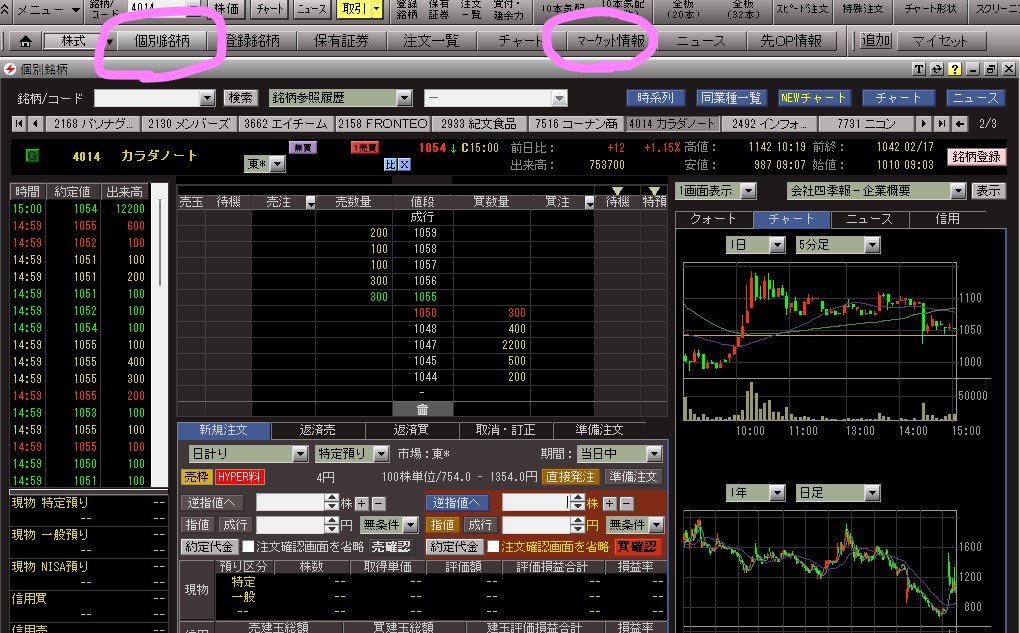The width and height of the screenshot is (1020, 633).
Task: Select 指値 order type on the sell side
Action: coord(197,525)
